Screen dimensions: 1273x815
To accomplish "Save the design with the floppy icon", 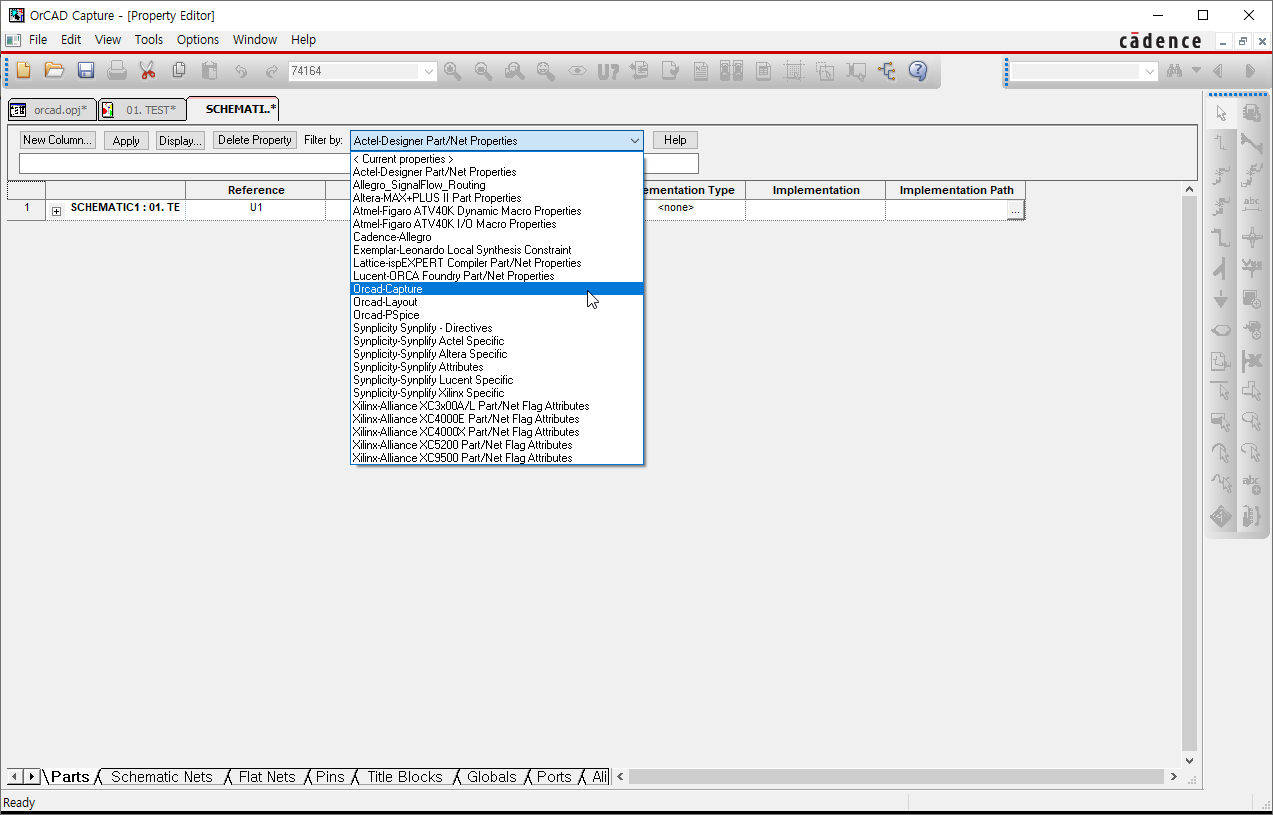I will (86, 71).
